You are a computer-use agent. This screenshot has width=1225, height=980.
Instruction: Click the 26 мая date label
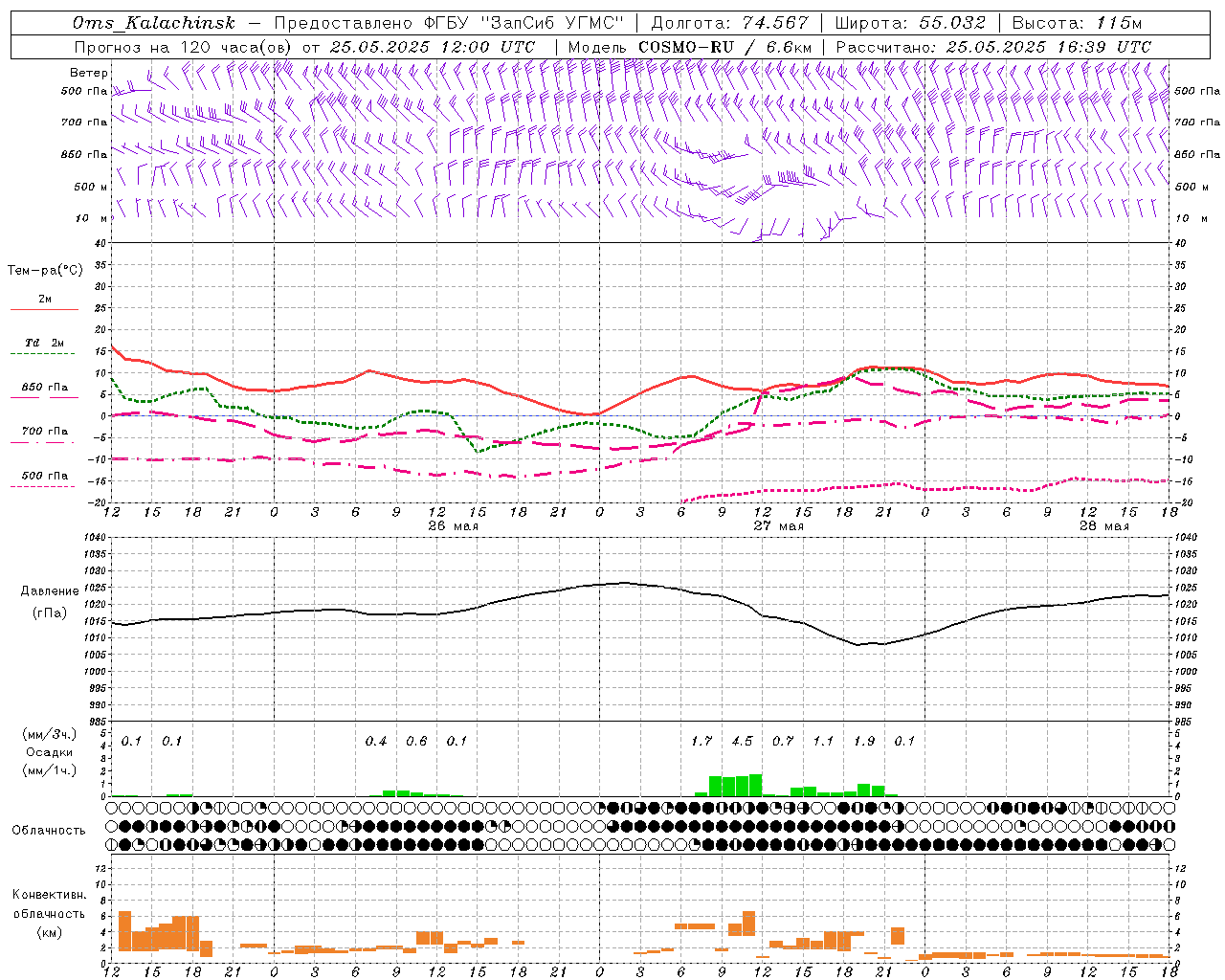[453, 526]
